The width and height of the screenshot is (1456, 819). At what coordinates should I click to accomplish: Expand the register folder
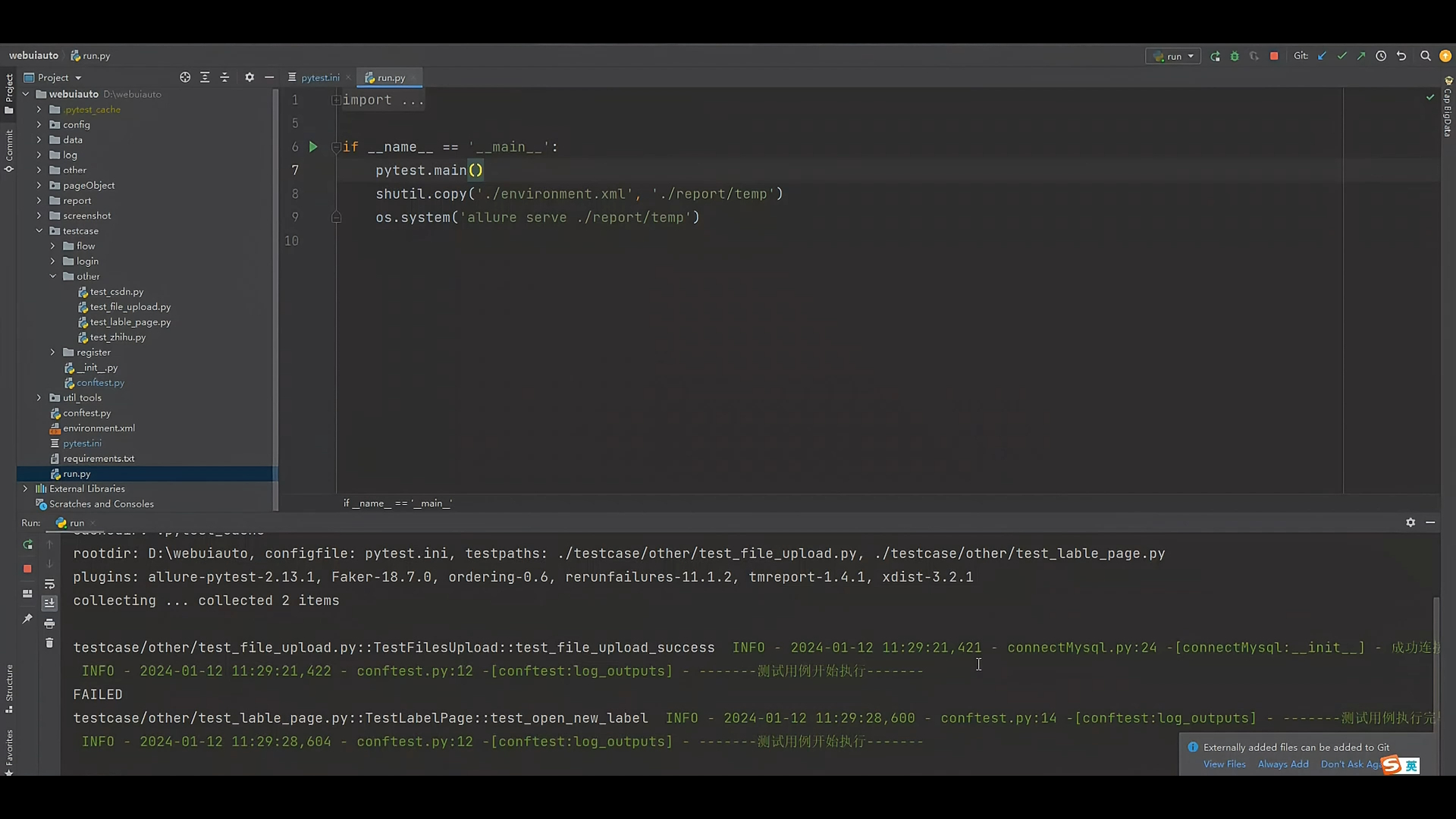52,352
